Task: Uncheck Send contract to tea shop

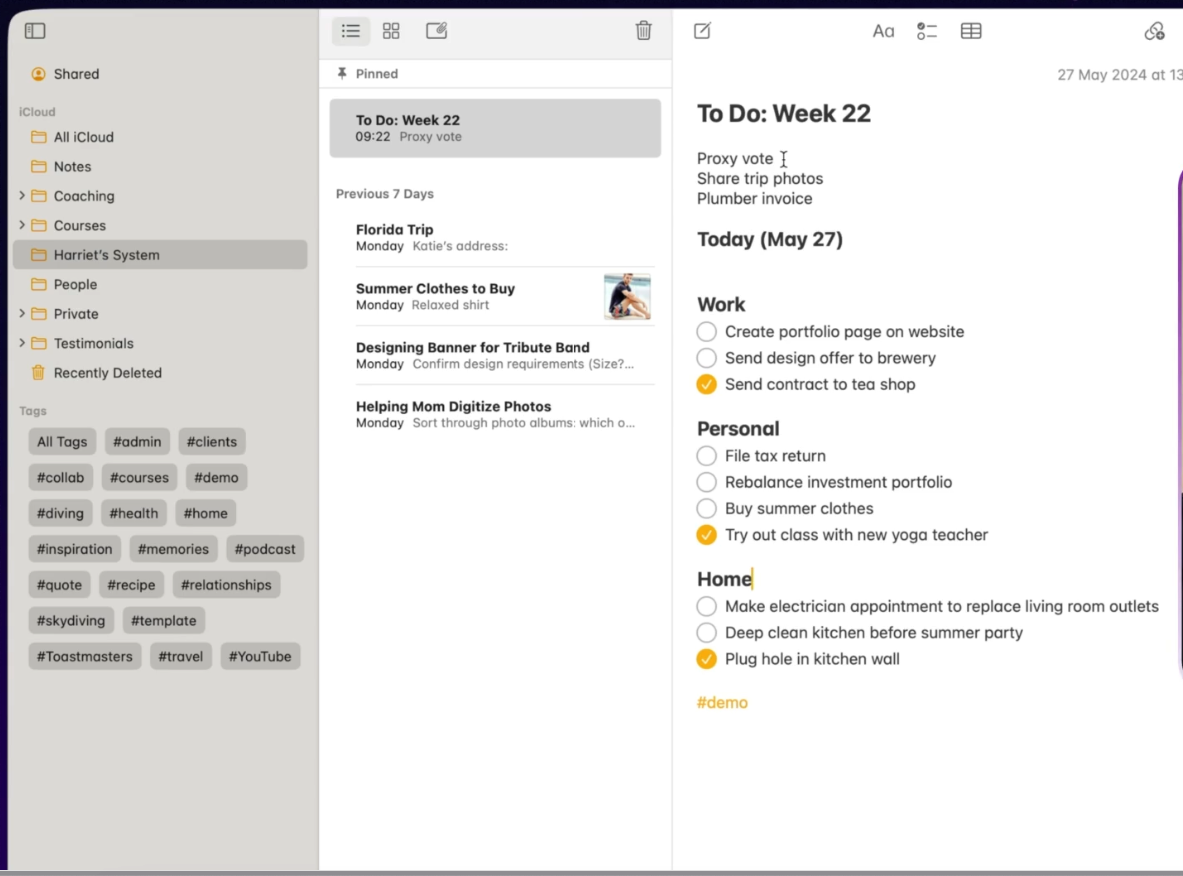Action: coord(706,384)
